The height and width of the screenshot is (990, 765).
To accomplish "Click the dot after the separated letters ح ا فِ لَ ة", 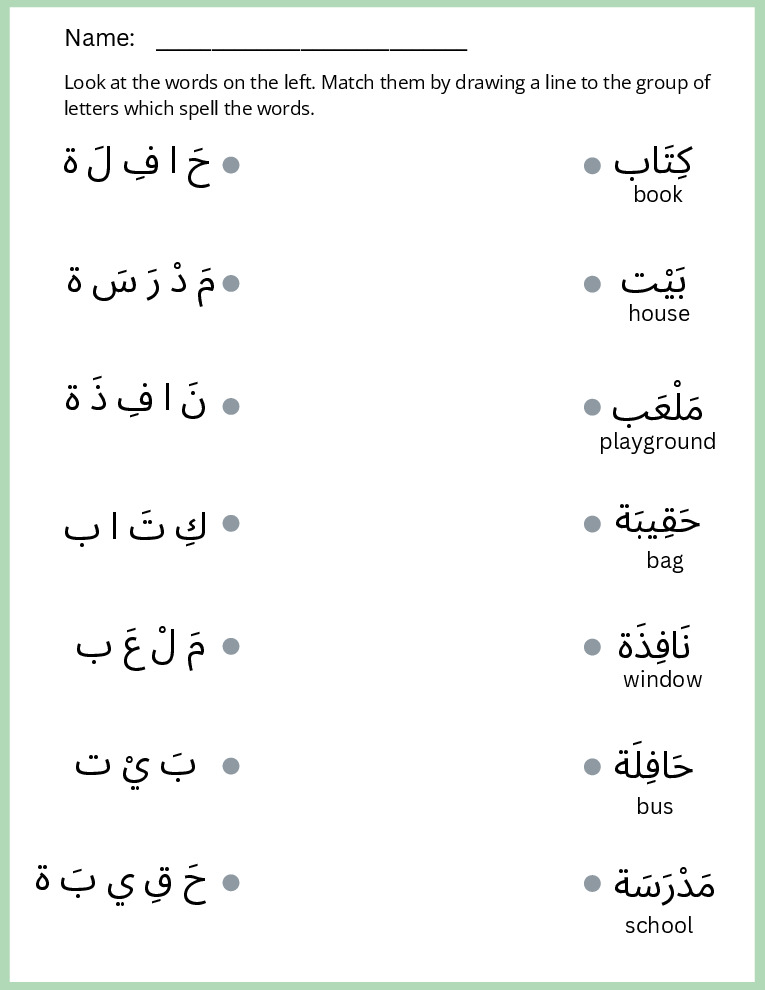I will (231, 165).
